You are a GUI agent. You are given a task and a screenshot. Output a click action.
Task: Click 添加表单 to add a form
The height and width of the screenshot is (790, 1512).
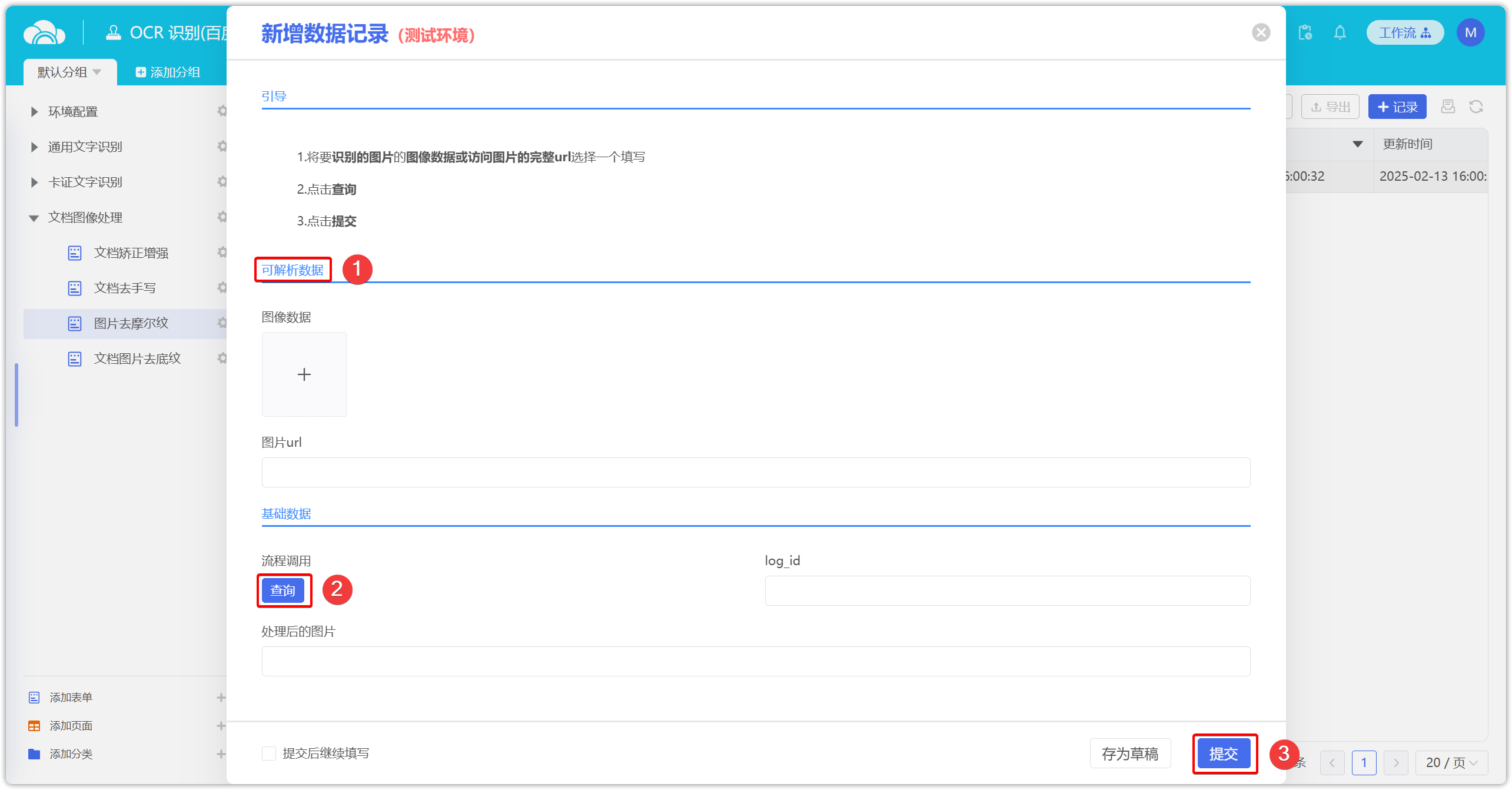pos(71,698)
